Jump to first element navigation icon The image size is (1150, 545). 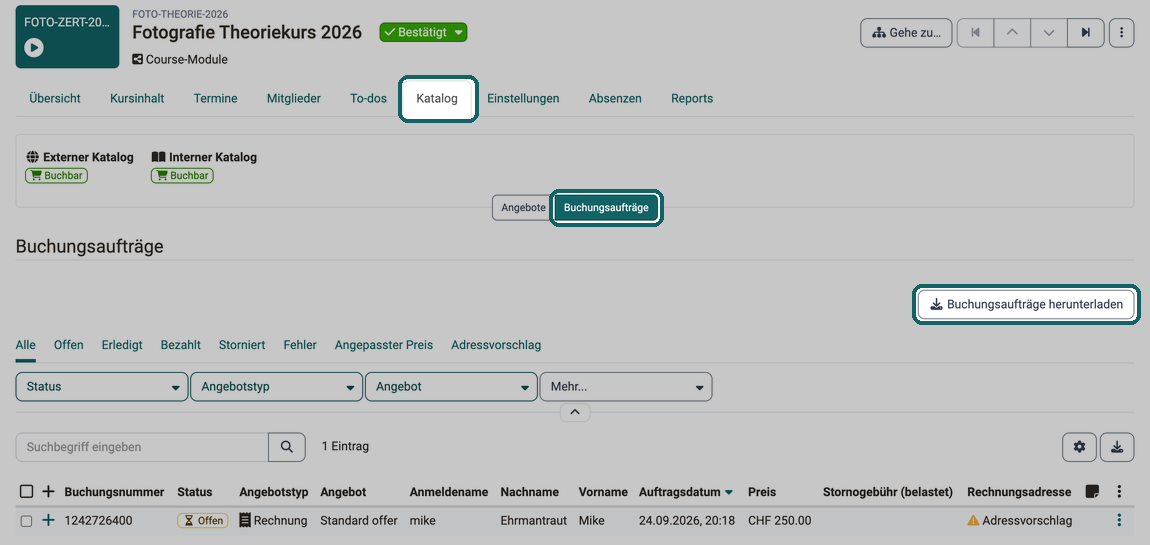tap(975, 33)
